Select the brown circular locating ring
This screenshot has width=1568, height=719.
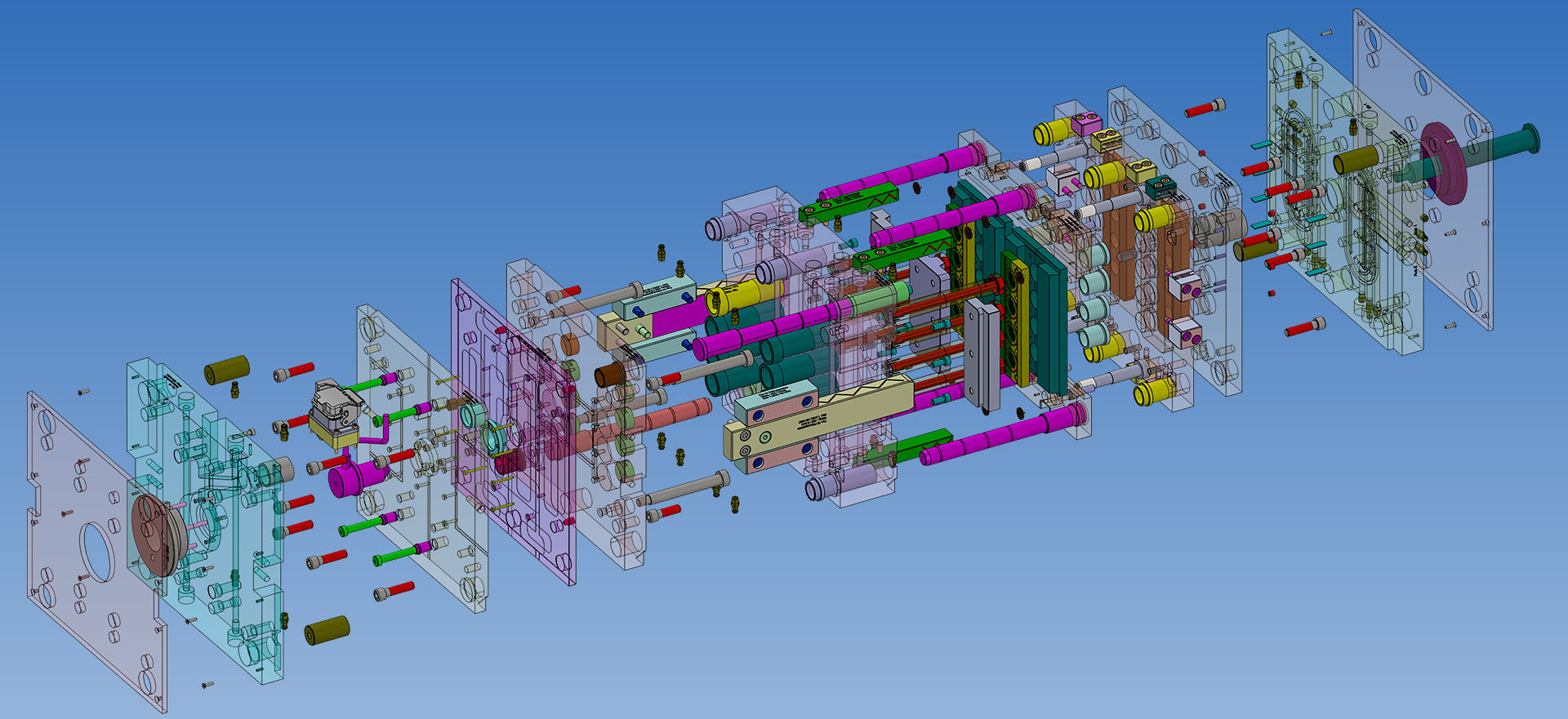pos(154,535)
